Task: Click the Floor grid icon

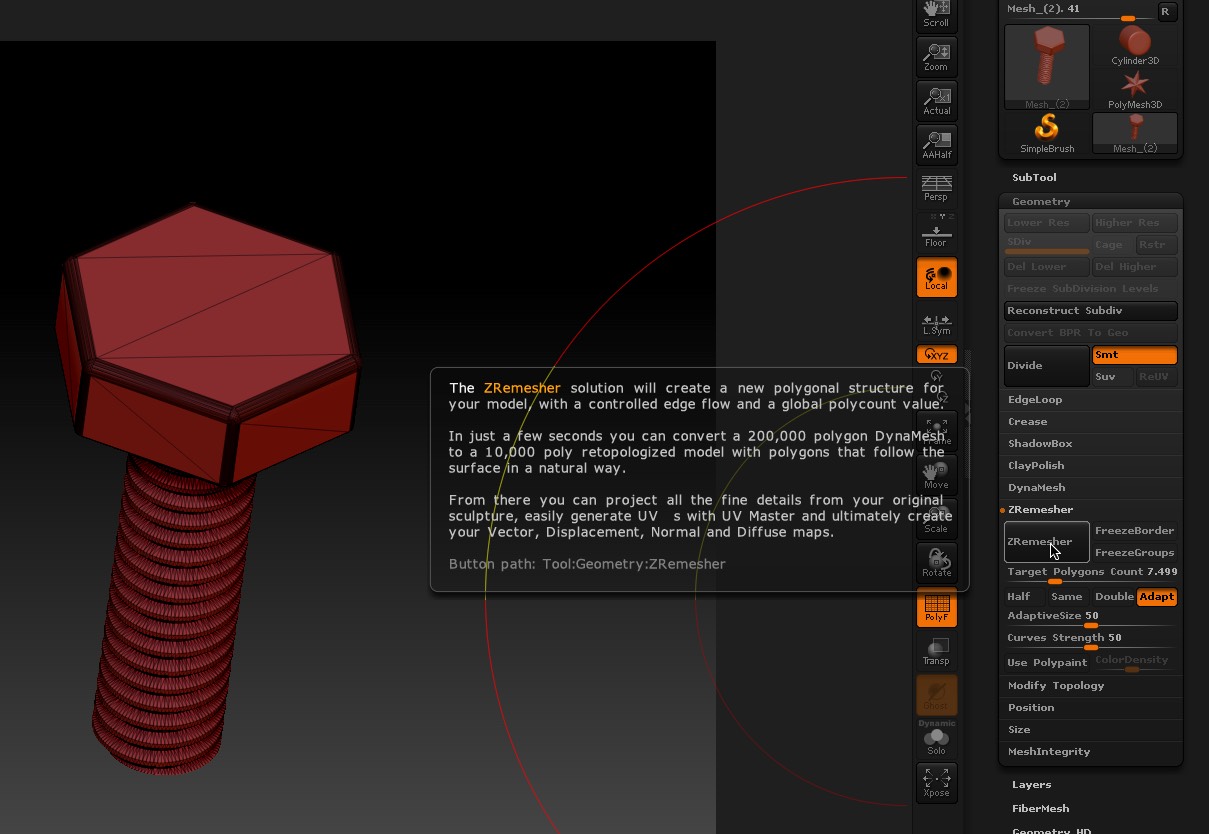Action: click(x=936, y=234)
